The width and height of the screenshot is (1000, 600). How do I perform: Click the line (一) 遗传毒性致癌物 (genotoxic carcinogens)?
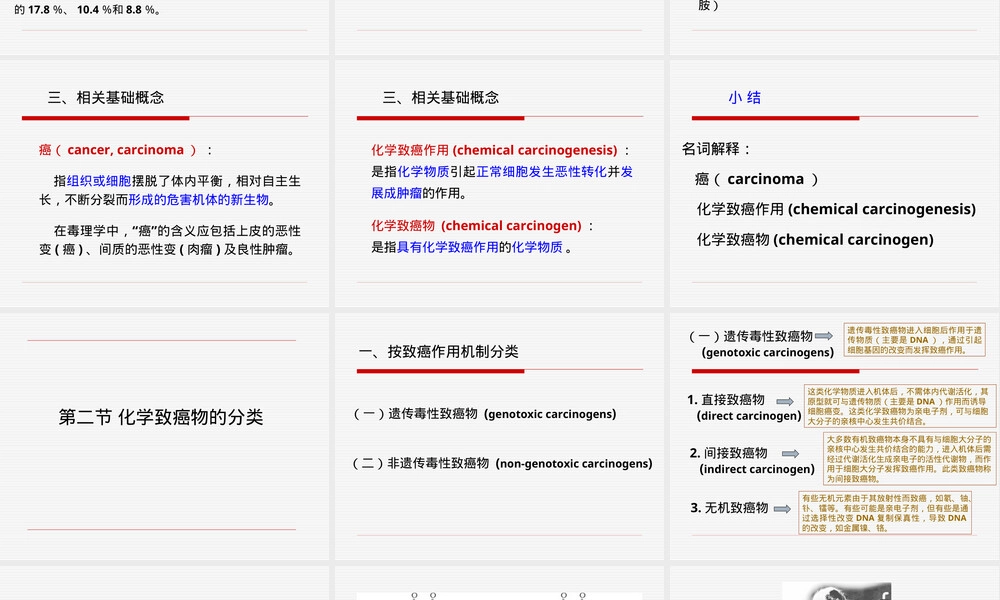point(485,414)
